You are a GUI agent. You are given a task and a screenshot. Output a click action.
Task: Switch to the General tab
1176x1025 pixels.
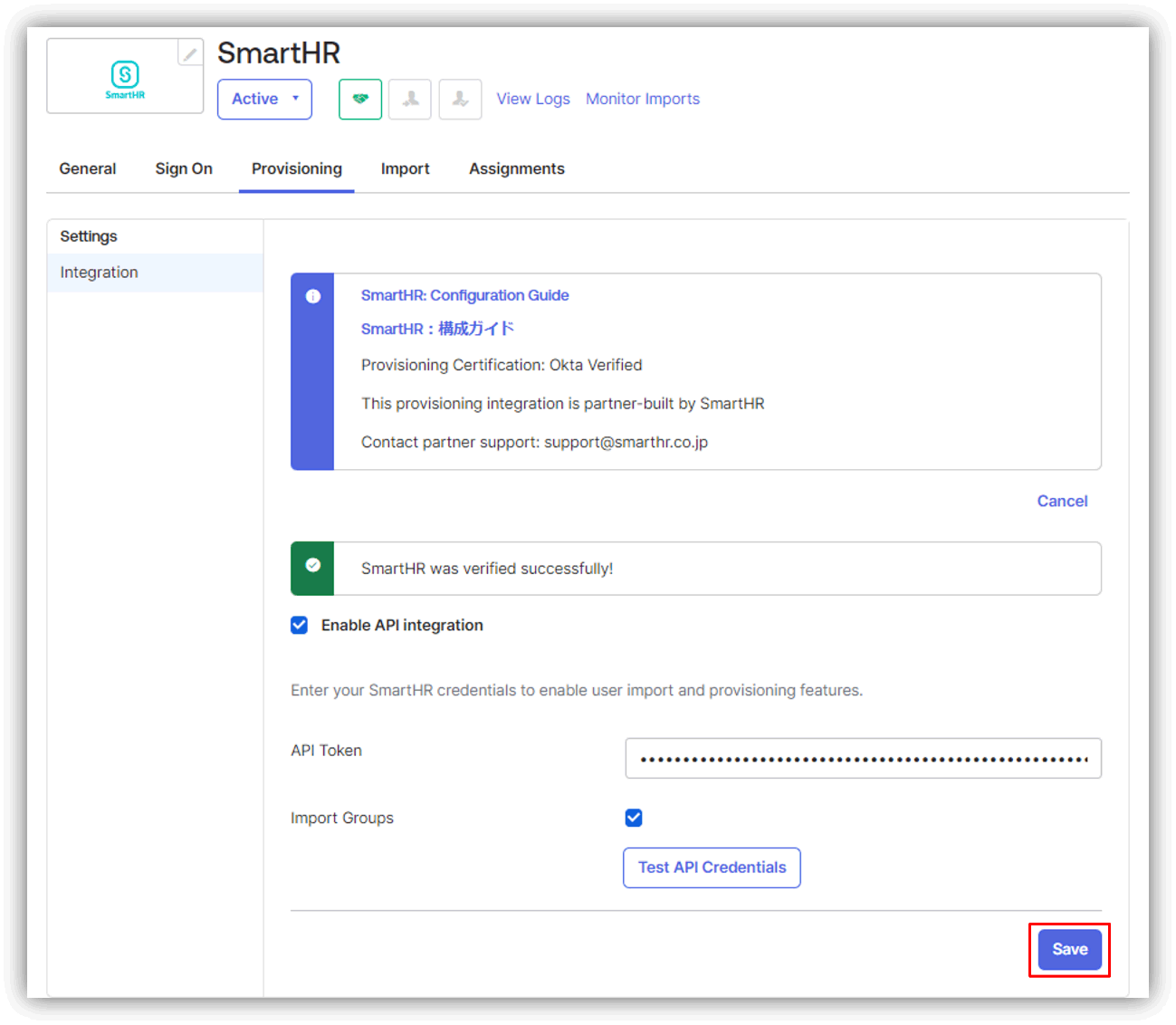click(x=88, y=169)
